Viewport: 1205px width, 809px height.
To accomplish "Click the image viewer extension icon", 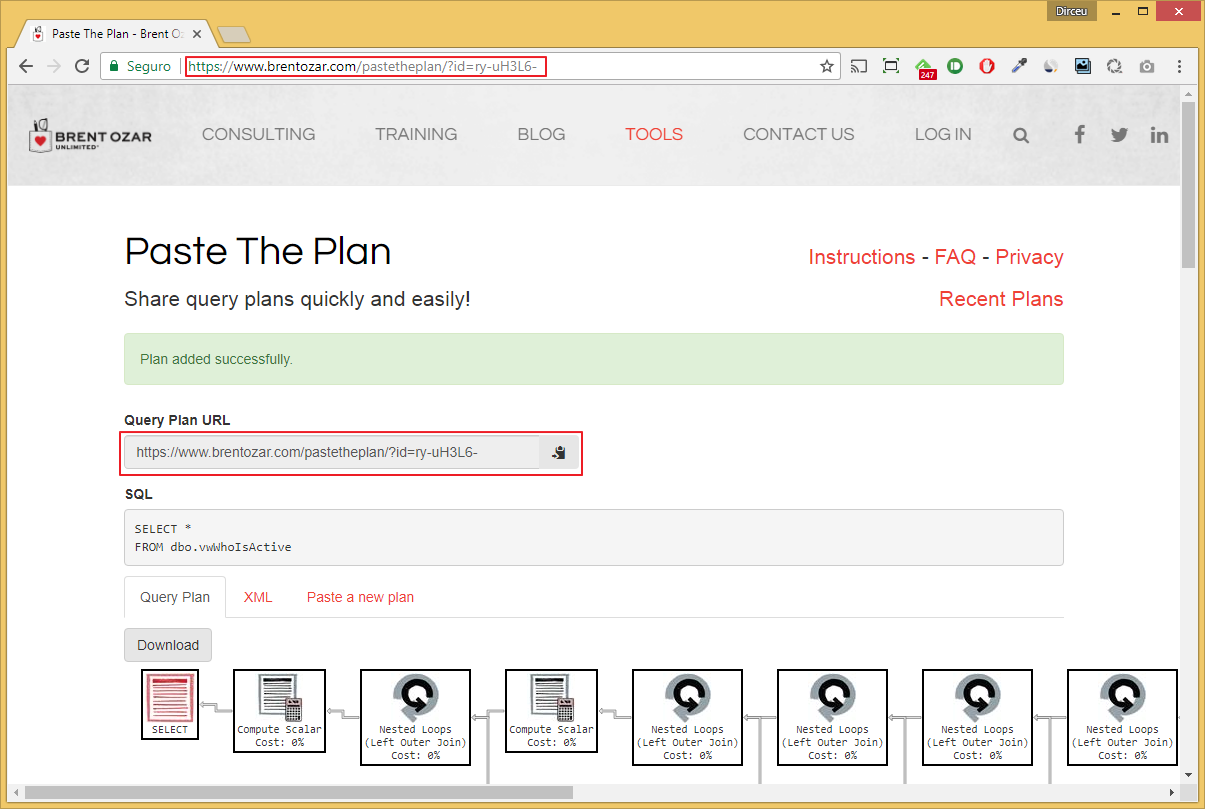I will 1083,67.
